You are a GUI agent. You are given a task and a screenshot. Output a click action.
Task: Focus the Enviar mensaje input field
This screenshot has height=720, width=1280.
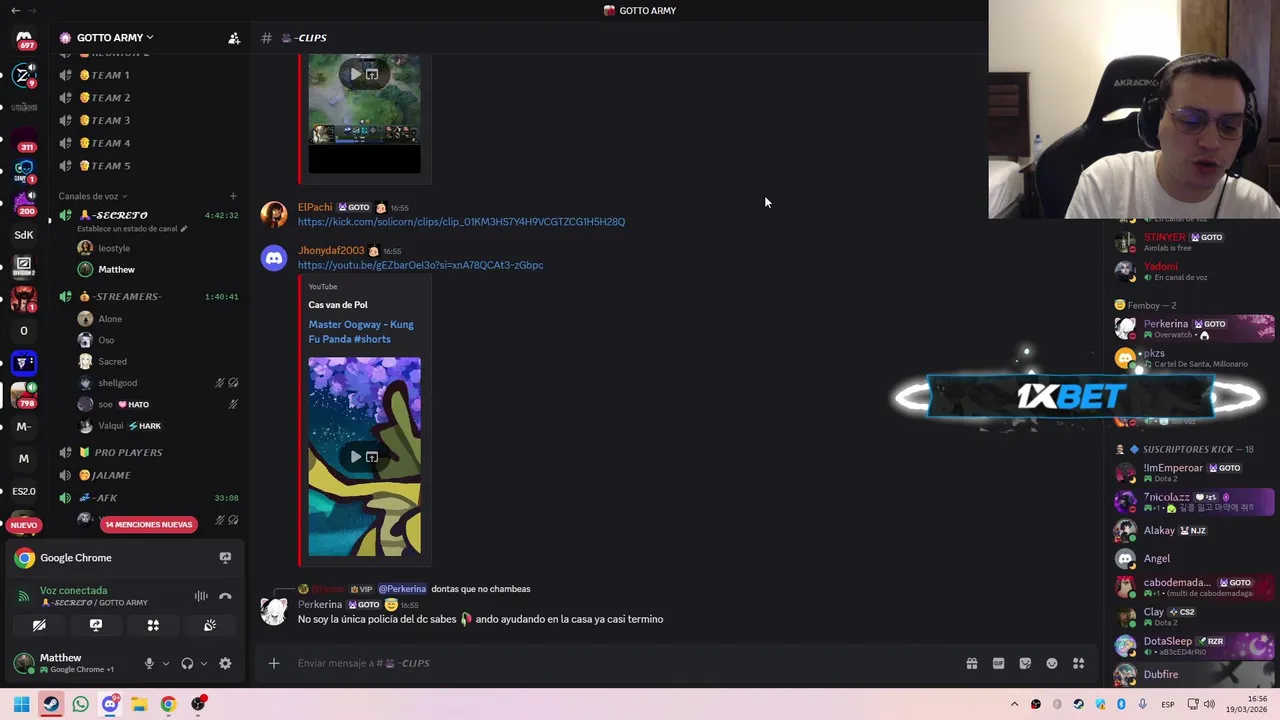(620, 663)
